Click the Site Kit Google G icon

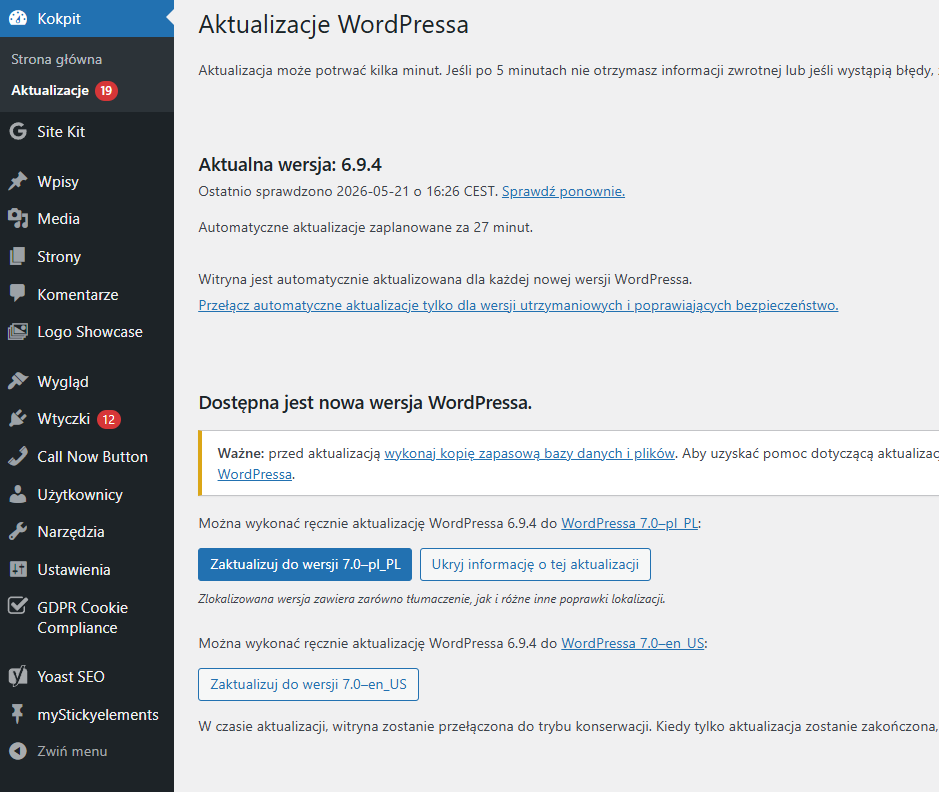coord(18,131)
